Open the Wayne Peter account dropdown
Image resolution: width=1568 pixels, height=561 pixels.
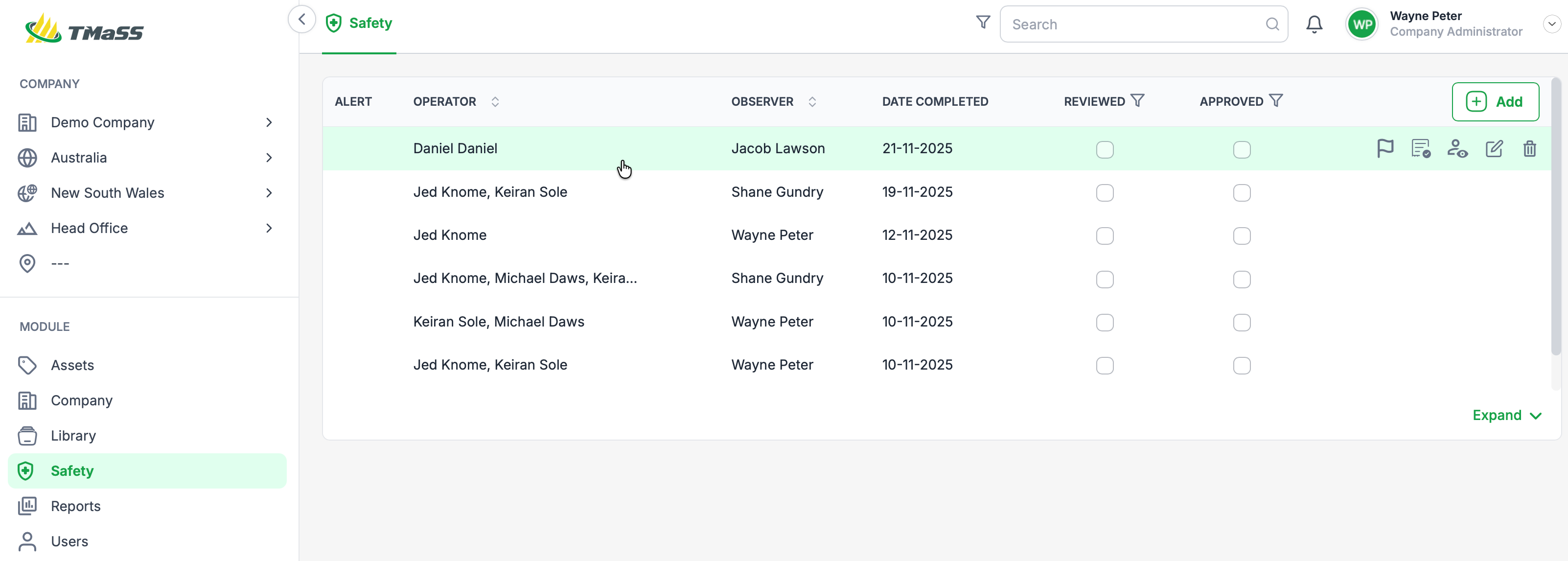coord(1551,24)
